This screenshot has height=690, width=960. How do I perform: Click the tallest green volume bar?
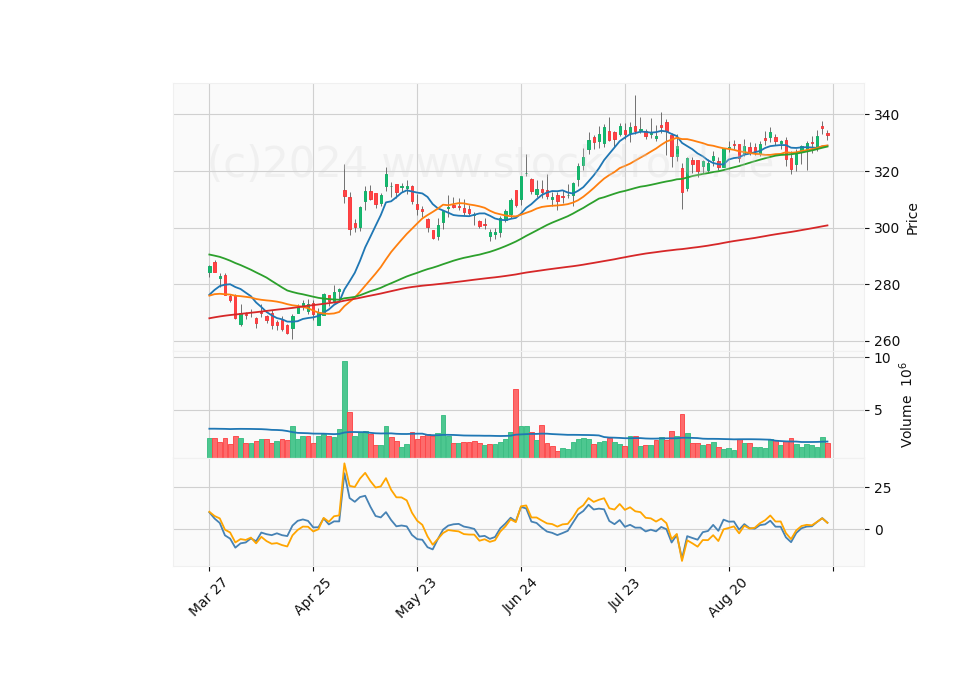pos(345,409)
